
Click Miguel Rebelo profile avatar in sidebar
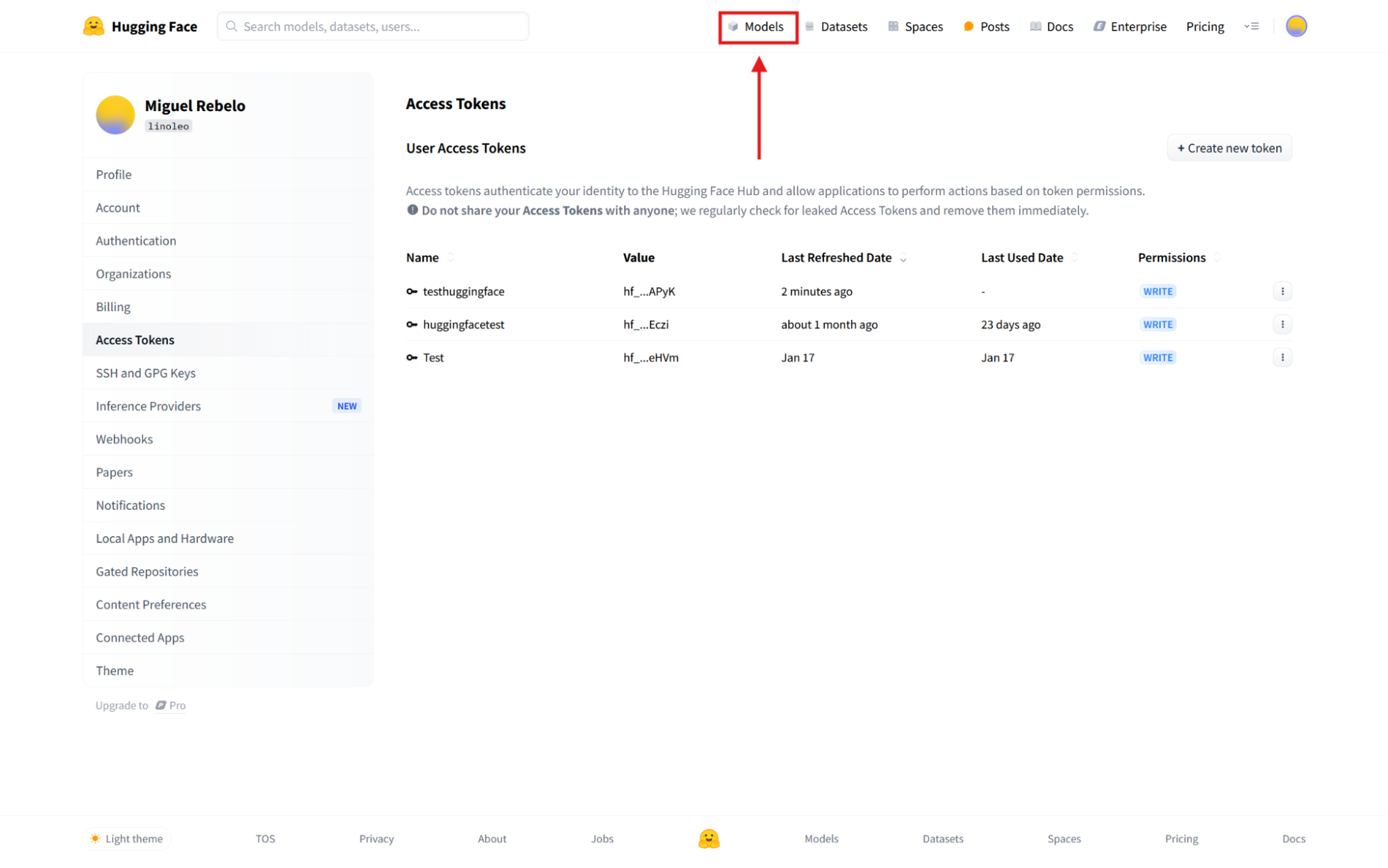point(115,115)
